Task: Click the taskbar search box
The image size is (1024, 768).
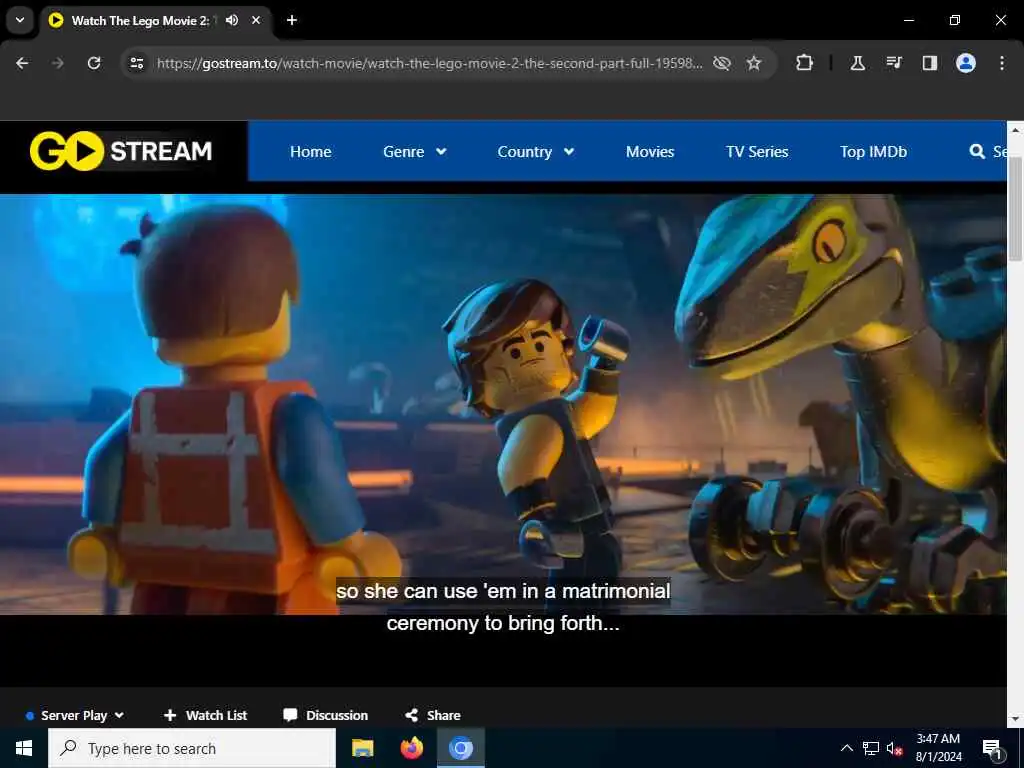Action: pos(192,748)
